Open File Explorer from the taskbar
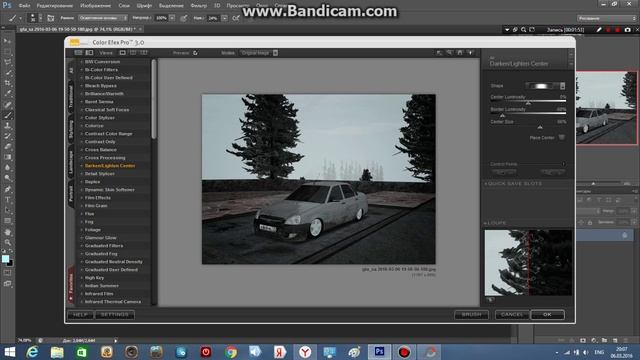640x360 pixels. click(57, 352)
